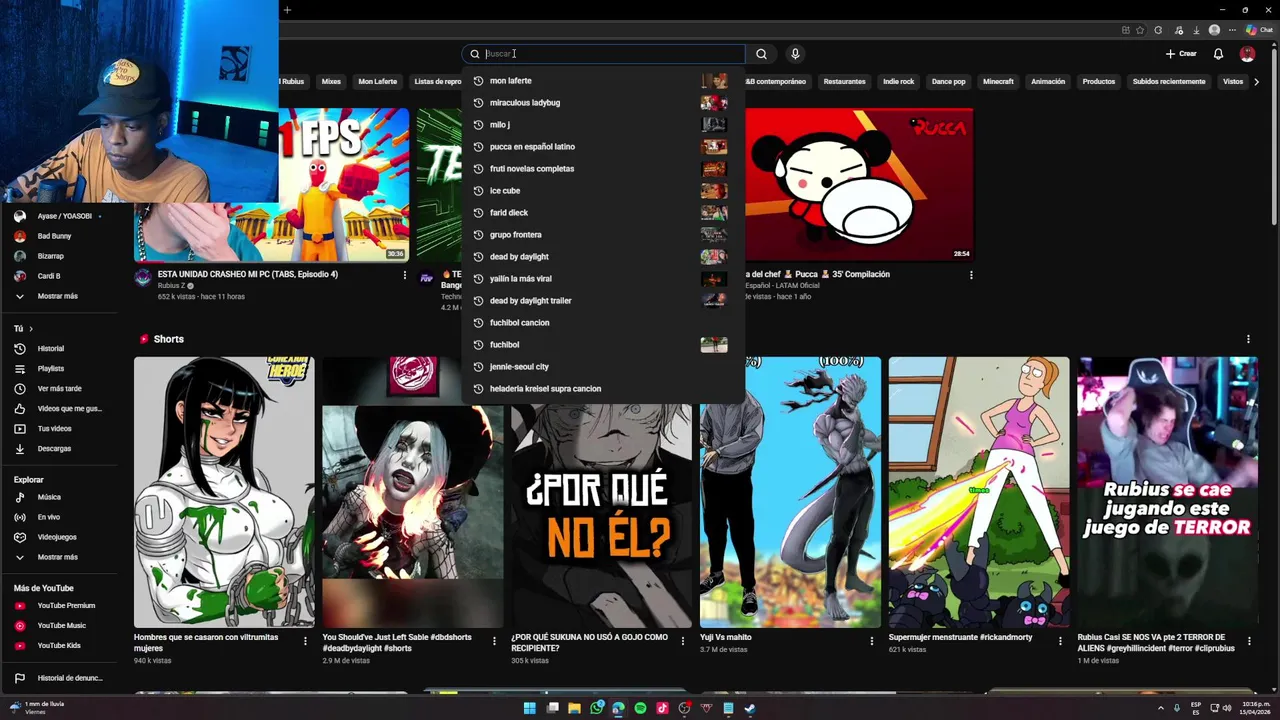The image size is (1280, 720).
Task: Pick the 'grupo frontera' suggestion
Action: point(603,235)
